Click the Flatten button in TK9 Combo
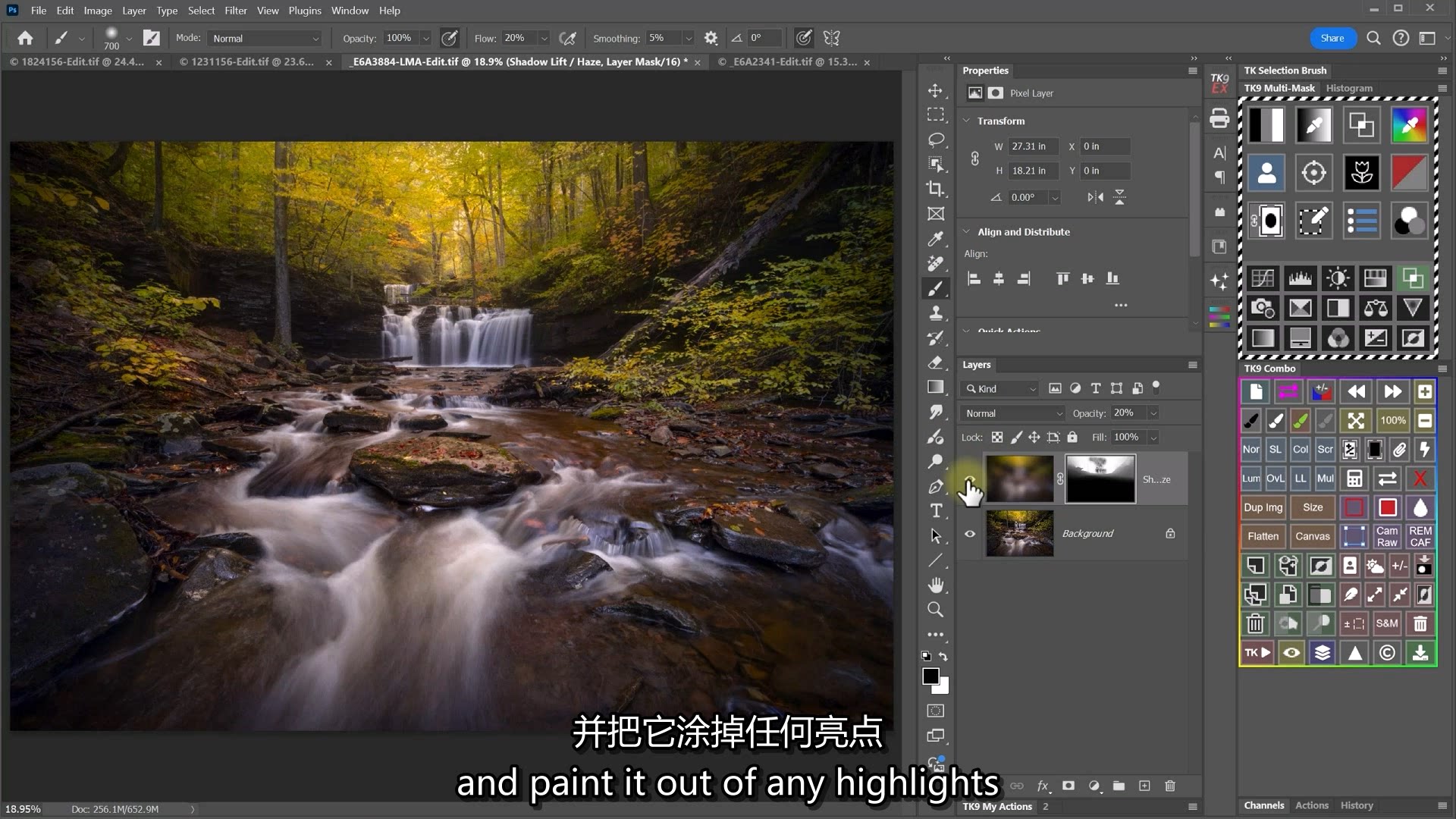Viewport: 1456px width, 819px height. coord(1263,536)
